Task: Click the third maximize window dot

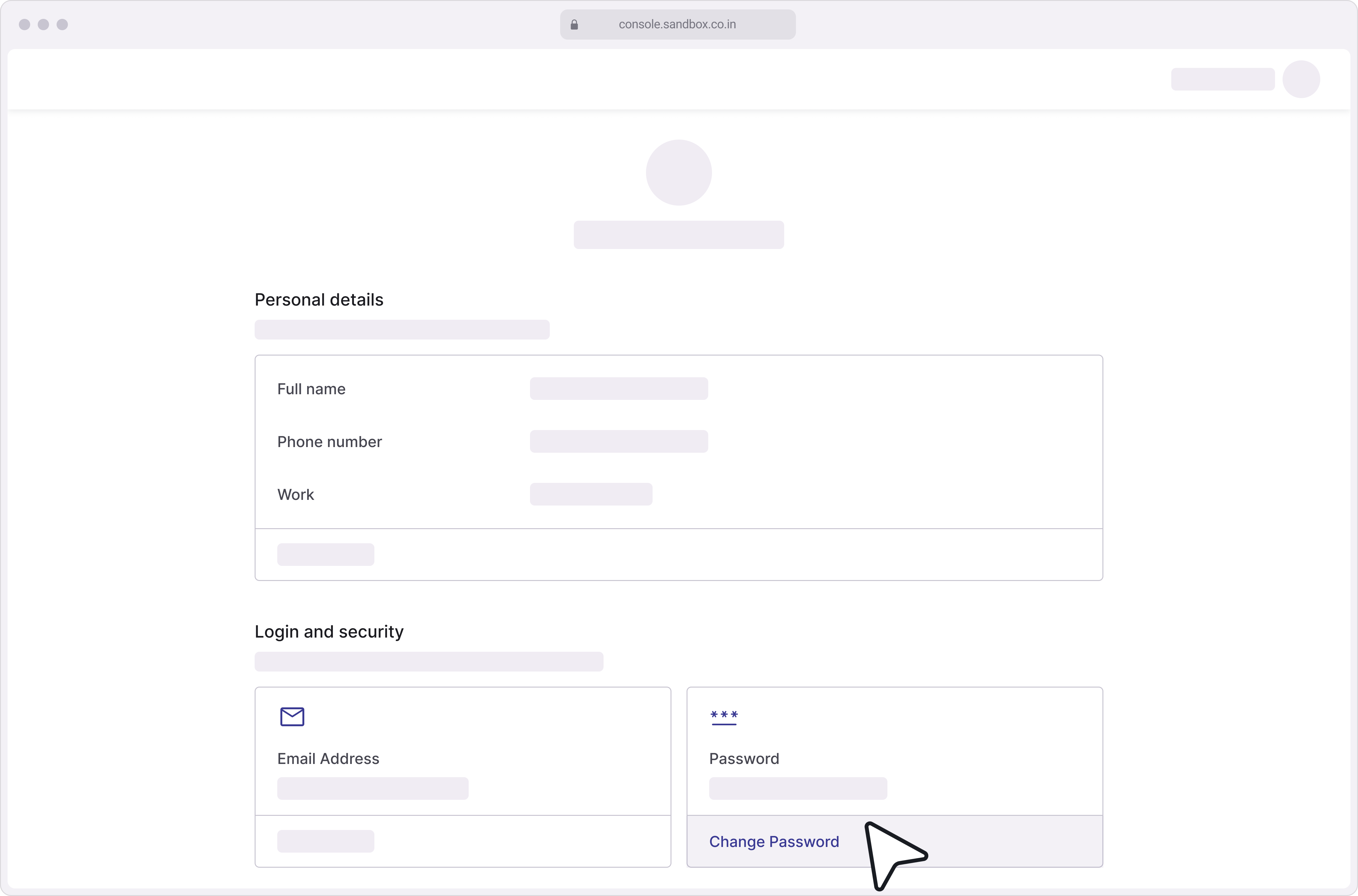Action: click(x=62, y=25)
